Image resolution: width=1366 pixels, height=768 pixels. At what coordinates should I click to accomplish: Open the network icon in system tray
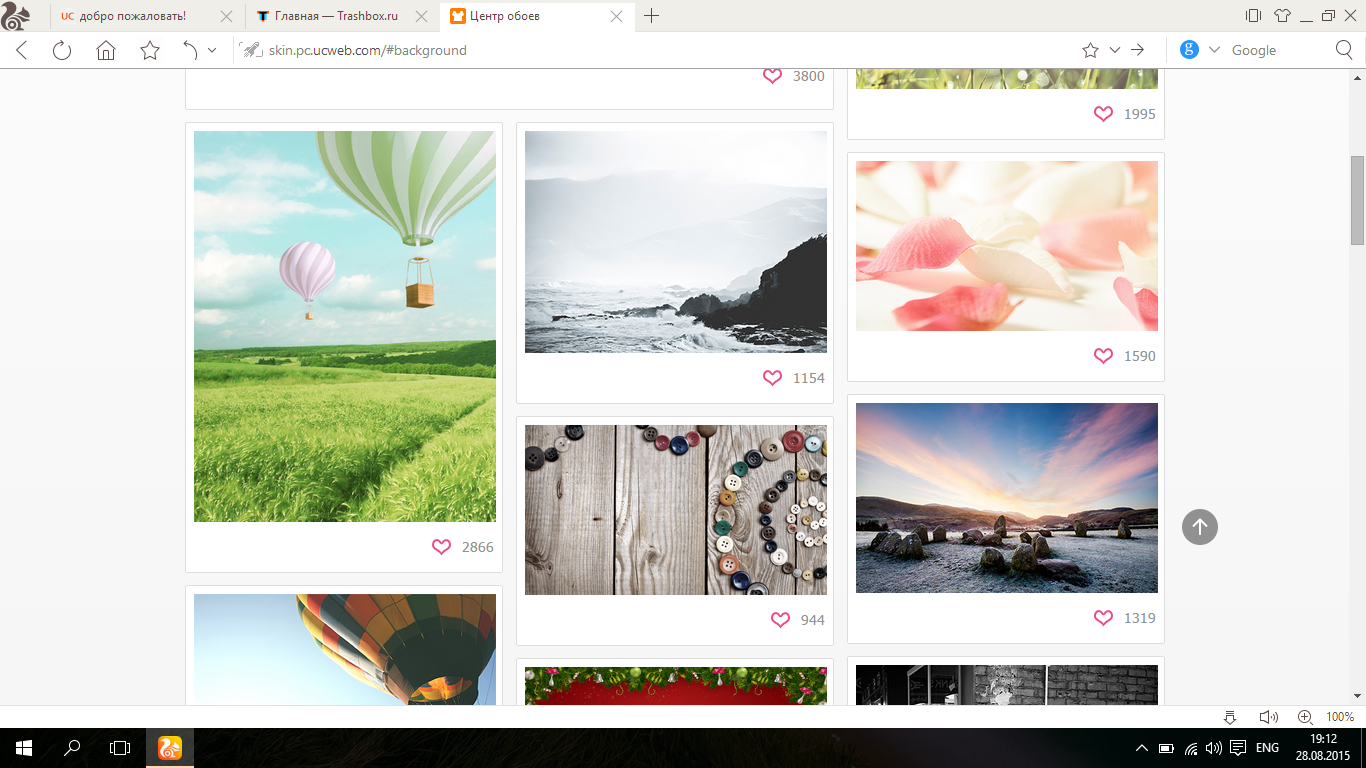coord(1191,748)
